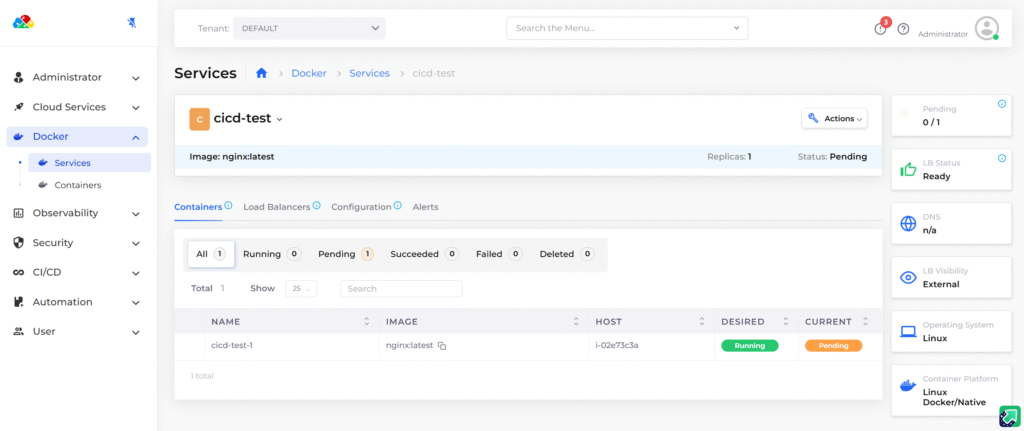The image size is (1024, 431).
Task: Open the Tenant DEFAULT dropdown
Action: [308, 28]
